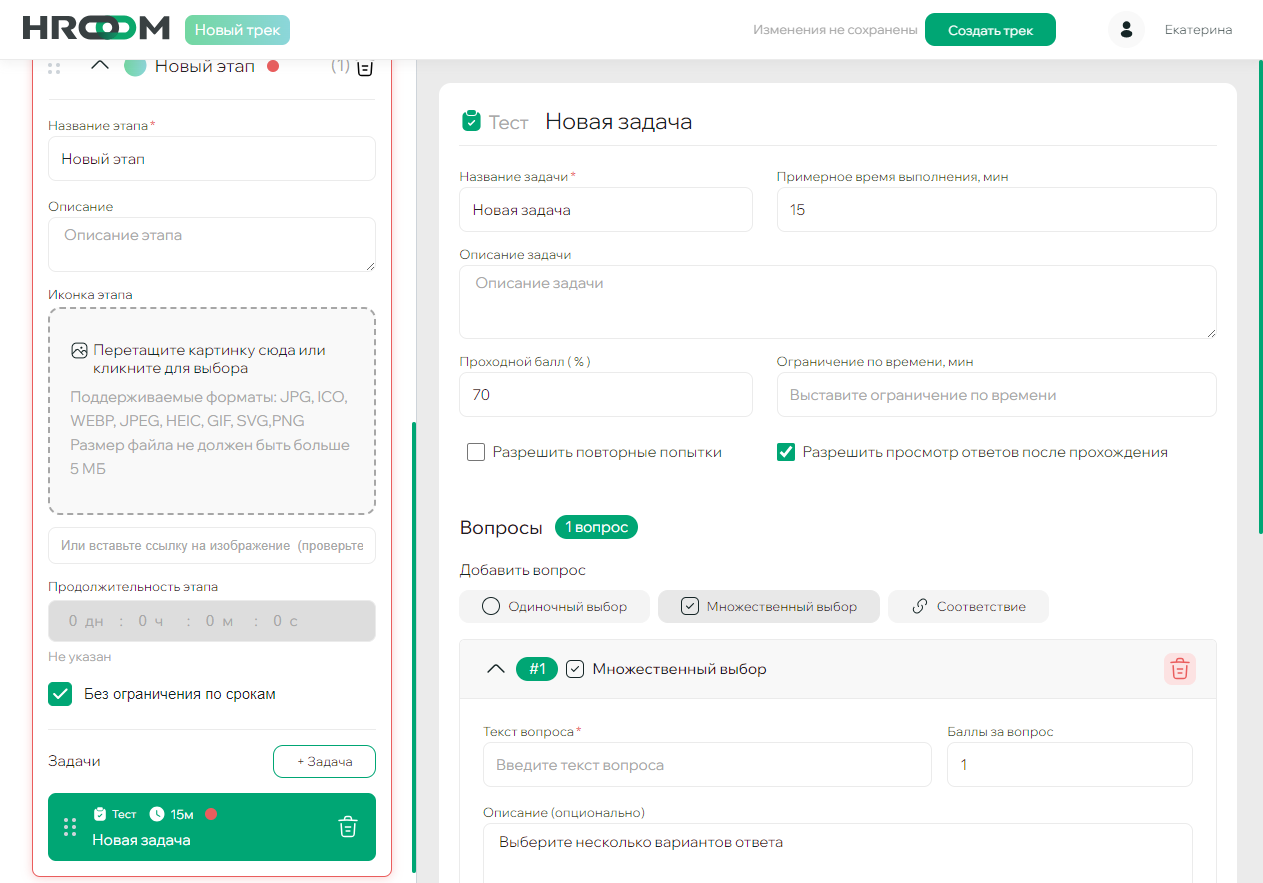Viewport: 1263px width, 883px height.
Task: Uncheck Разрешить просмотр ответов после прохождения
Action: [786, 452]
